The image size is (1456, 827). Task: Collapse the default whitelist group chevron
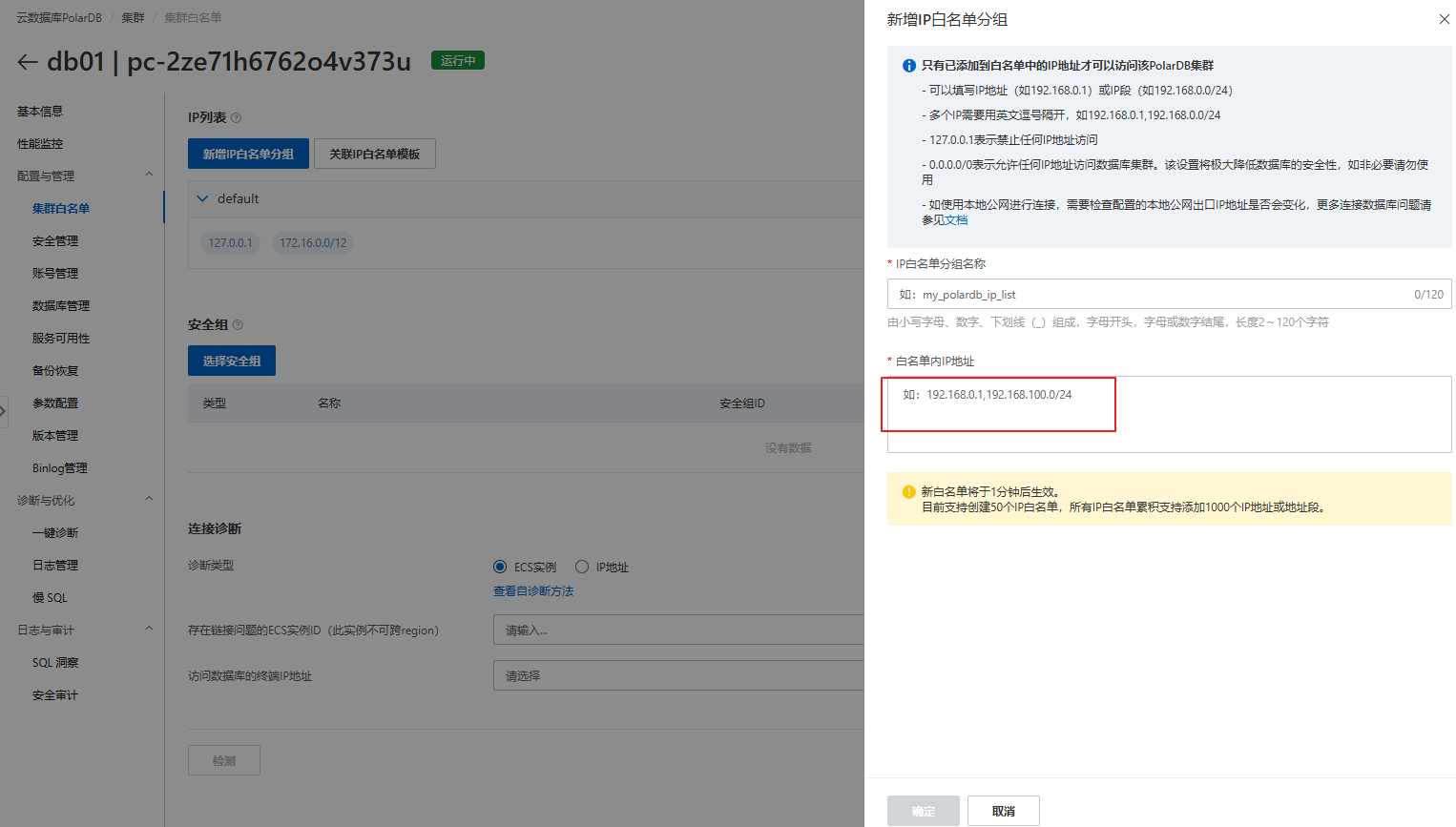tap(202, 198)
